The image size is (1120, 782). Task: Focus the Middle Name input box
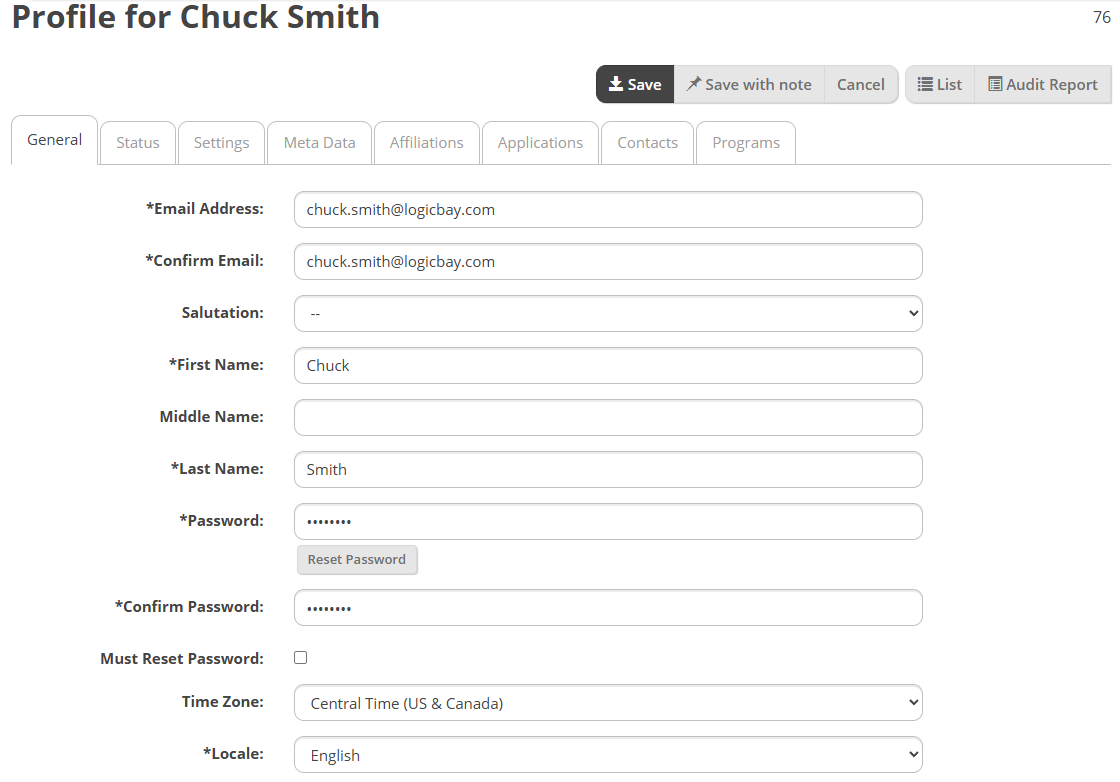608,418
